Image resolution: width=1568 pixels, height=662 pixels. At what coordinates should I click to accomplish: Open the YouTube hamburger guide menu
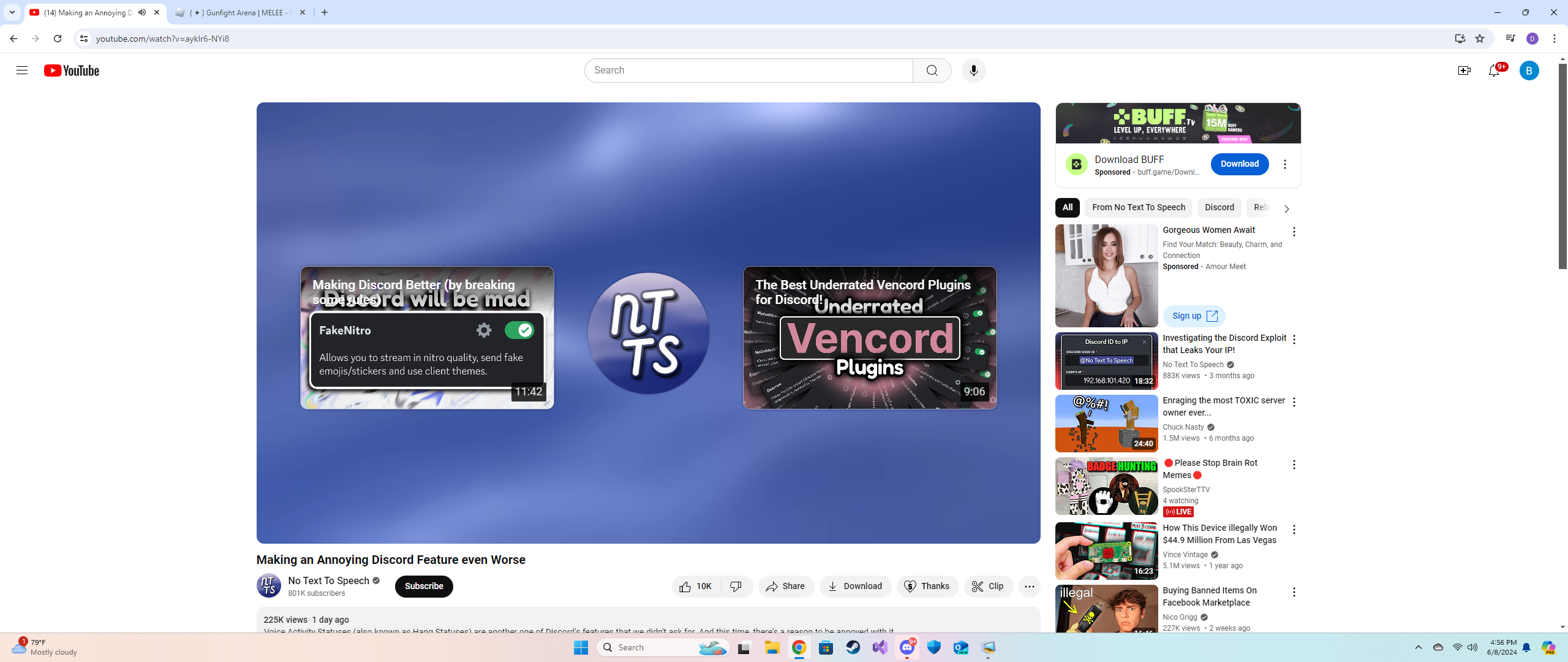click(22, 70)
